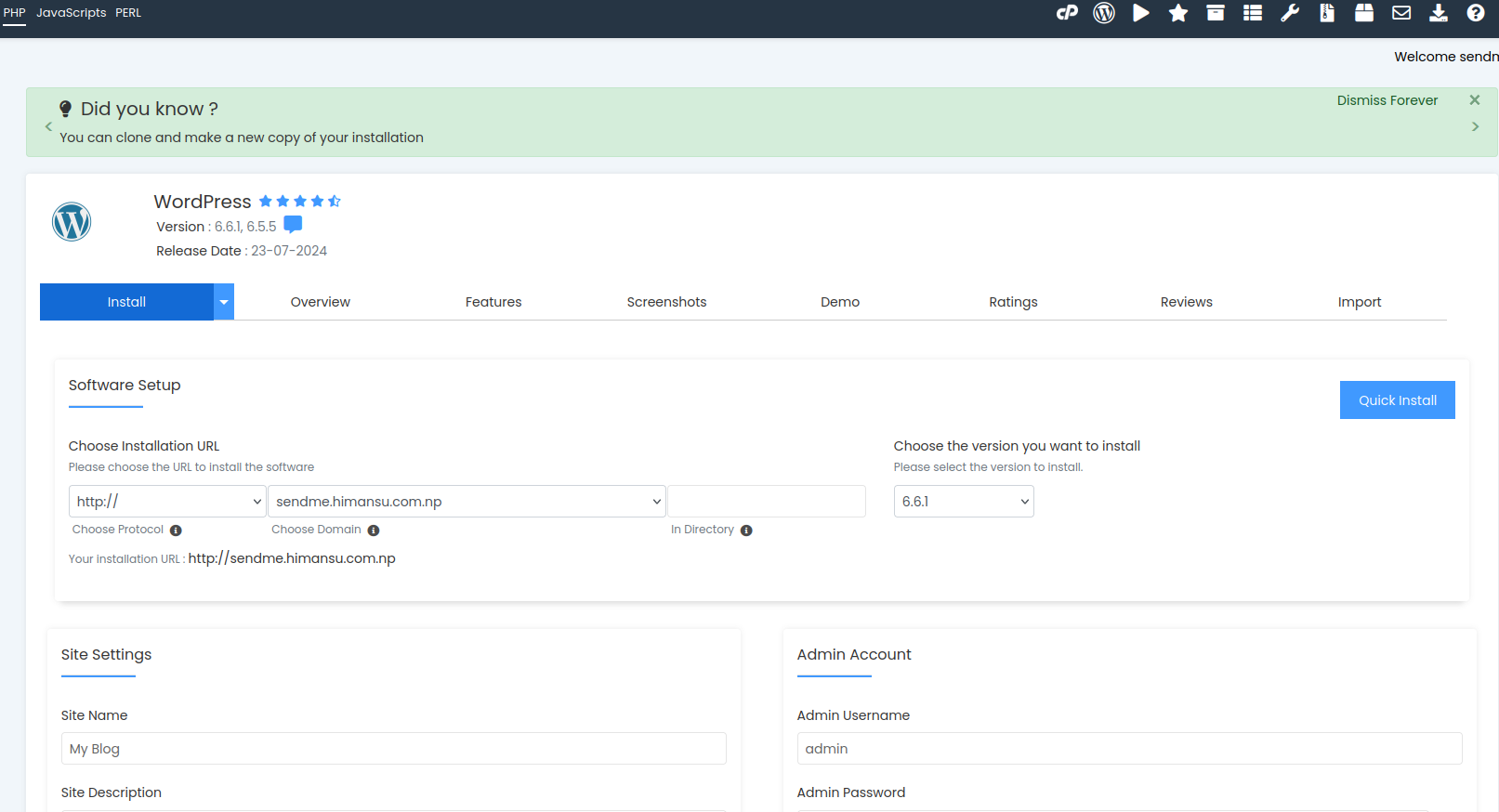Click the clone tip text in the banner

(x=242, y=138)
